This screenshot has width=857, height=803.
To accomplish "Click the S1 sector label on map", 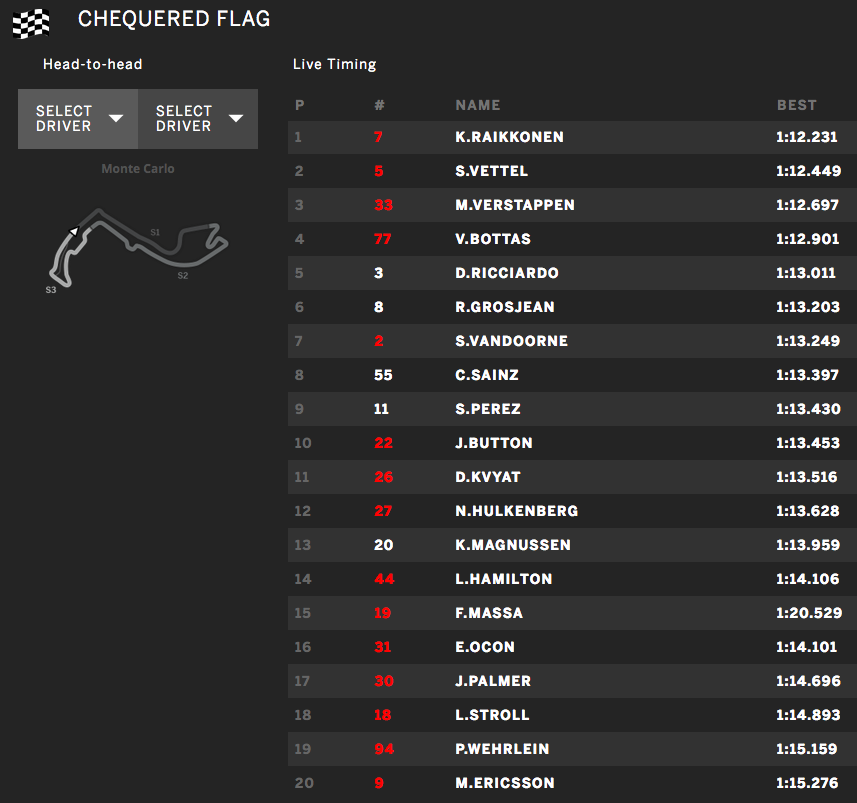I will (155, 232).
